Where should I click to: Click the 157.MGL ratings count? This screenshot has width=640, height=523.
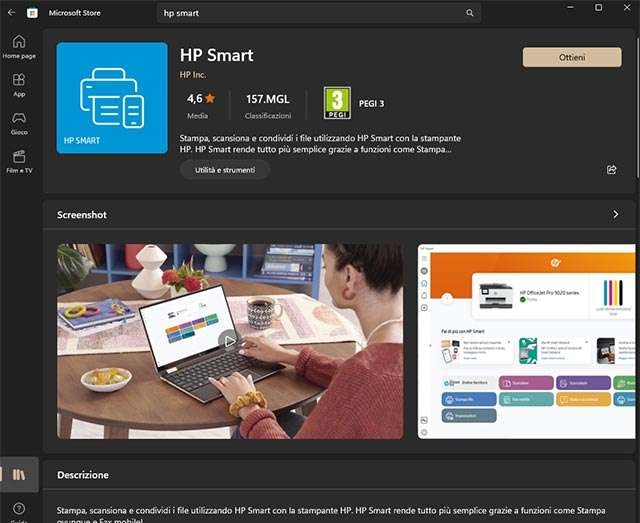268,99
